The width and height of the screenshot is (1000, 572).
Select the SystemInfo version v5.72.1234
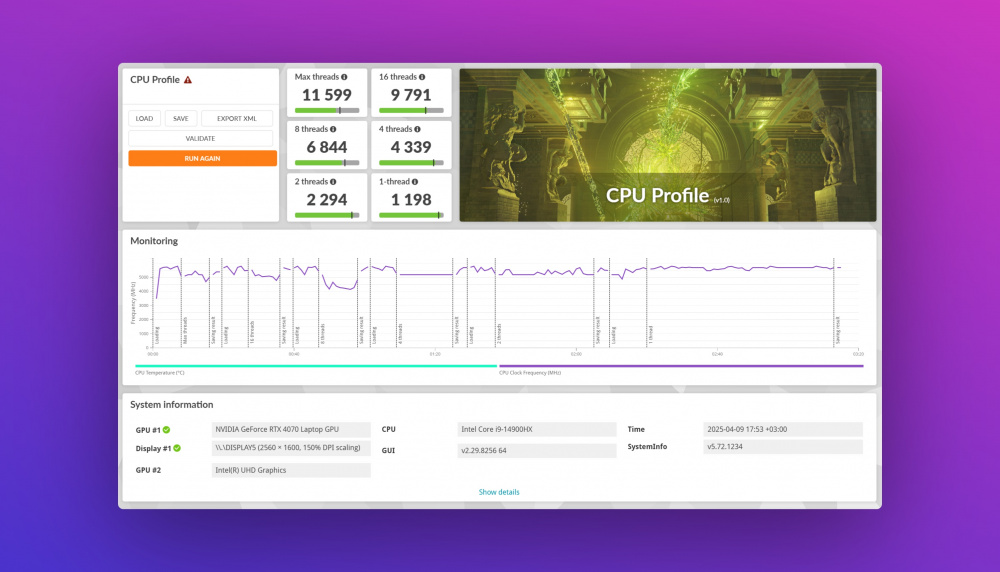point(783,446)
